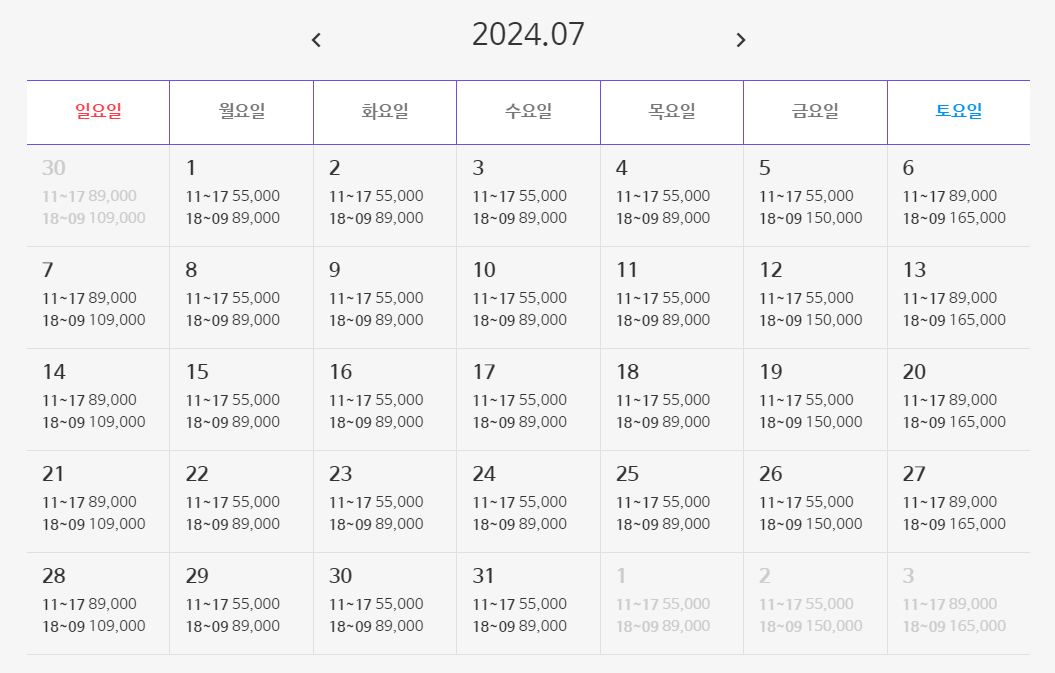Click greyed-out June 30 date cell

coord(98,196)
